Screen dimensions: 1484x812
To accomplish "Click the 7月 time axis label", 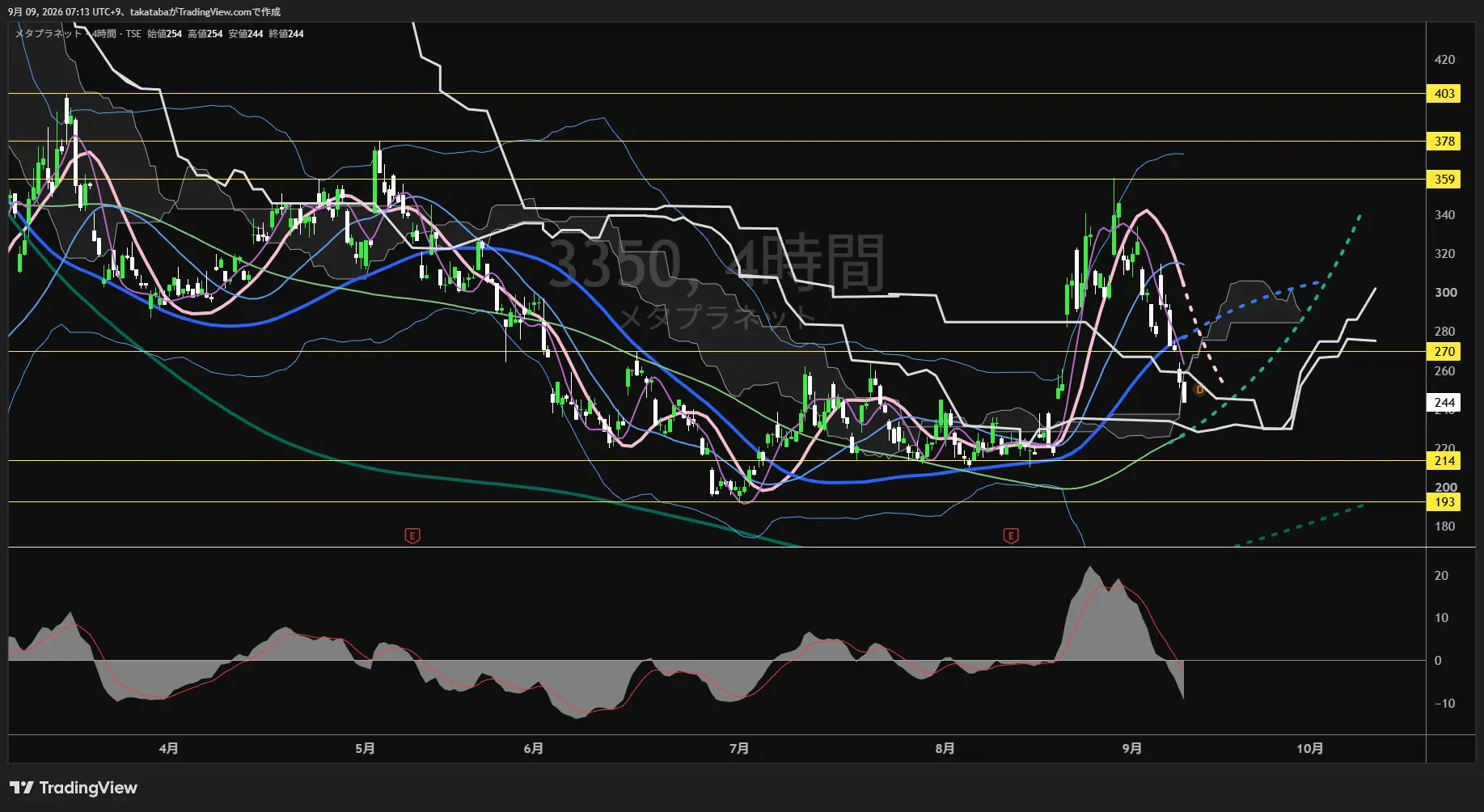I will (x=738, y=749).
